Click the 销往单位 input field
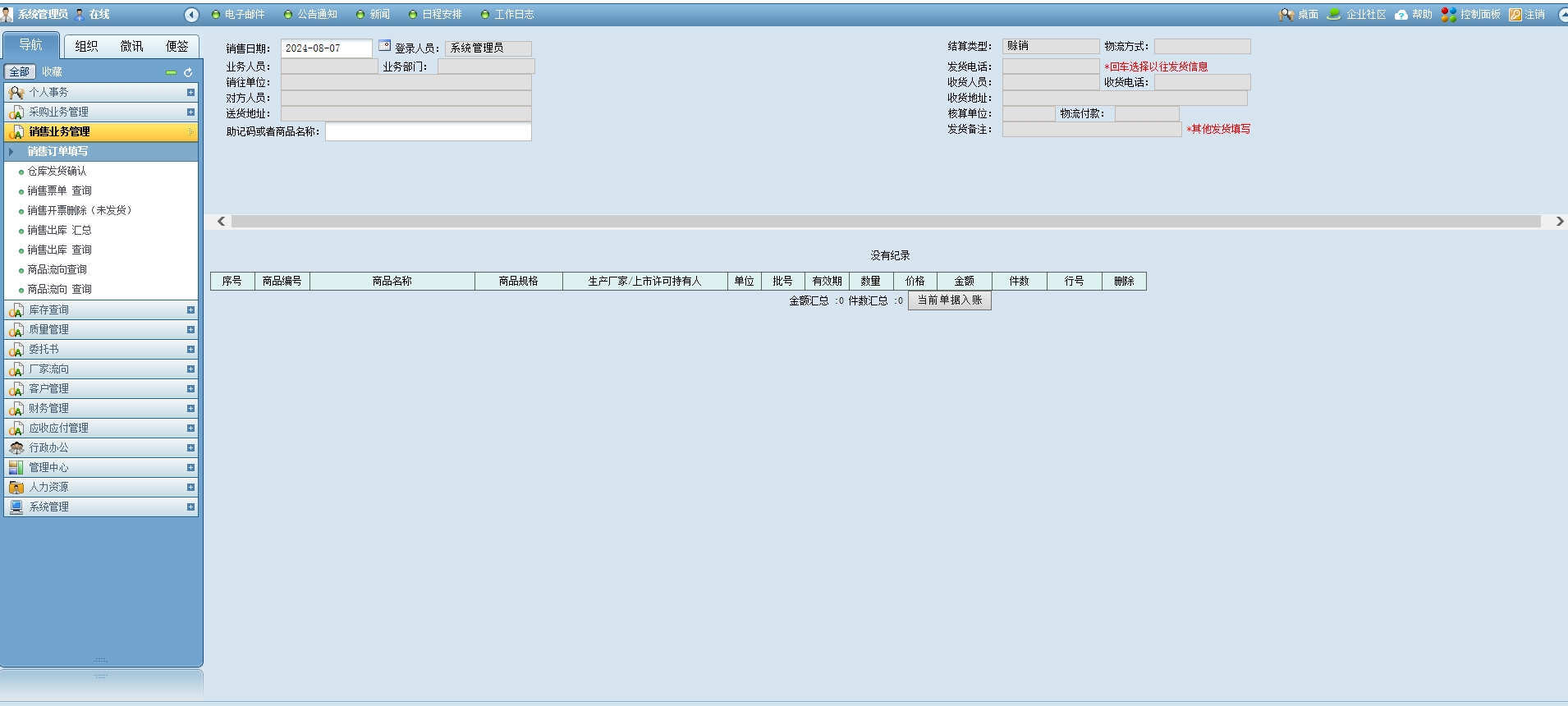 pos(406,82)
